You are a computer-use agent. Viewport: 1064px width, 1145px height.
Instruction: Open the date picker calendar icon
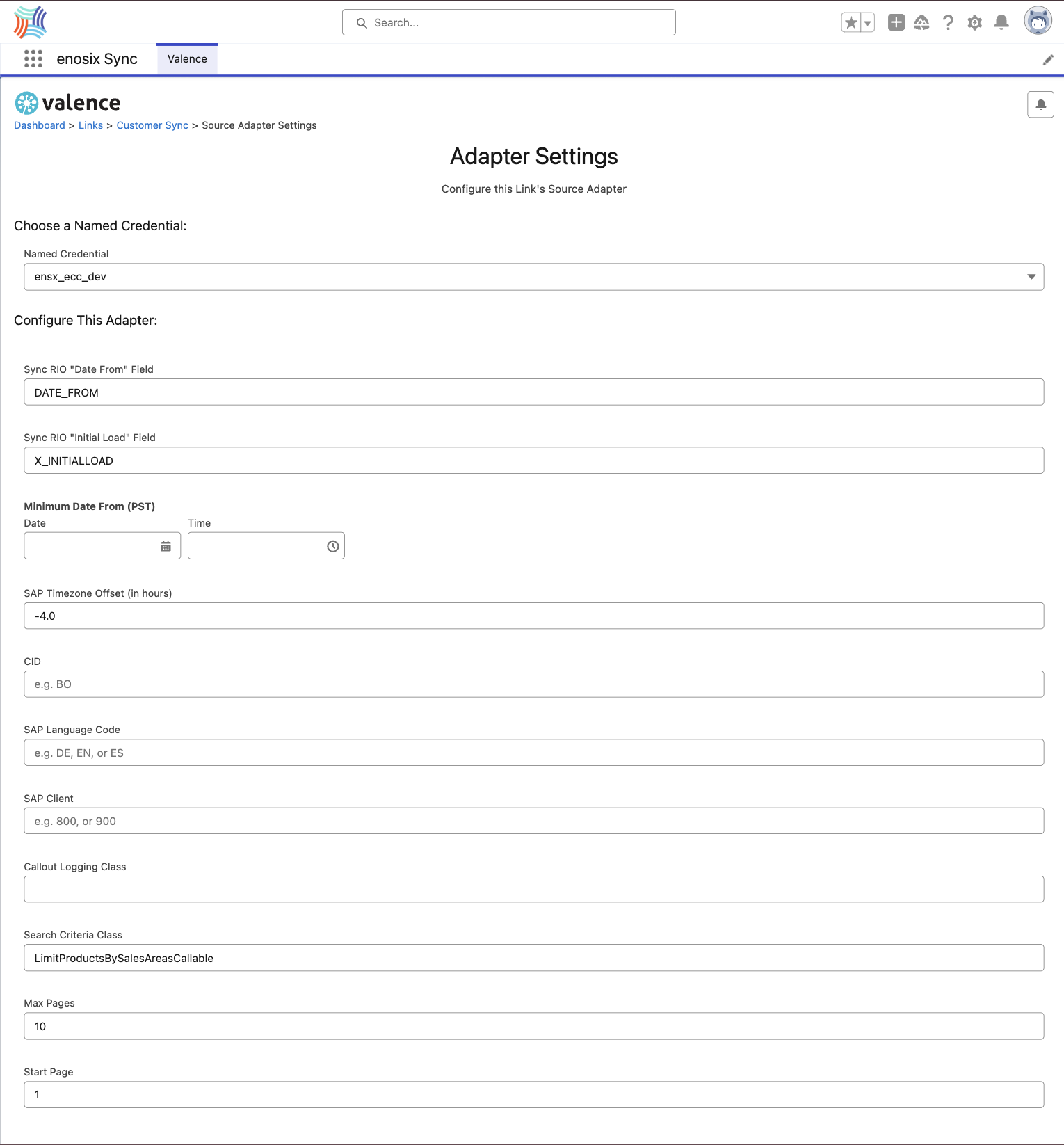(166, 546)
